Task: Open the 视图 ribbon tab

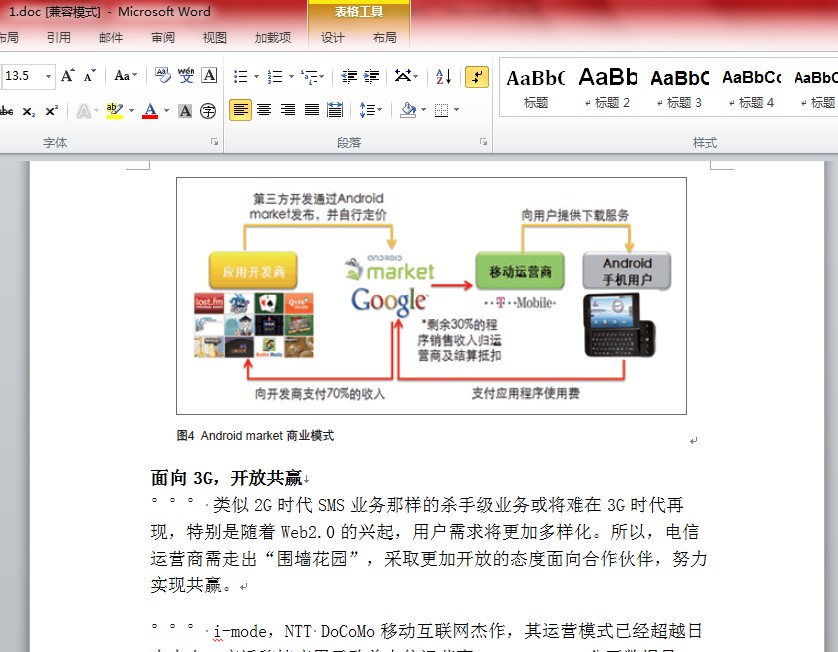Action: (214, 37)
